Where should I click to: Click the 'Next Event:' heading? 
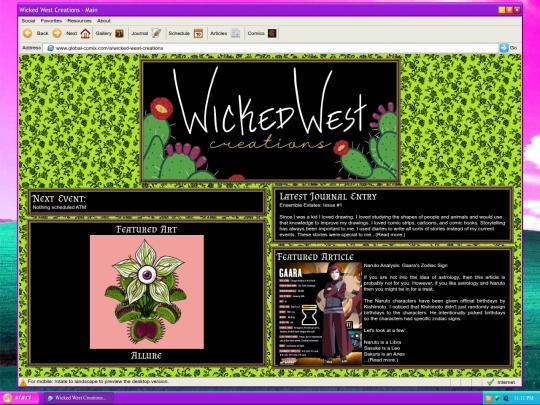59,198
